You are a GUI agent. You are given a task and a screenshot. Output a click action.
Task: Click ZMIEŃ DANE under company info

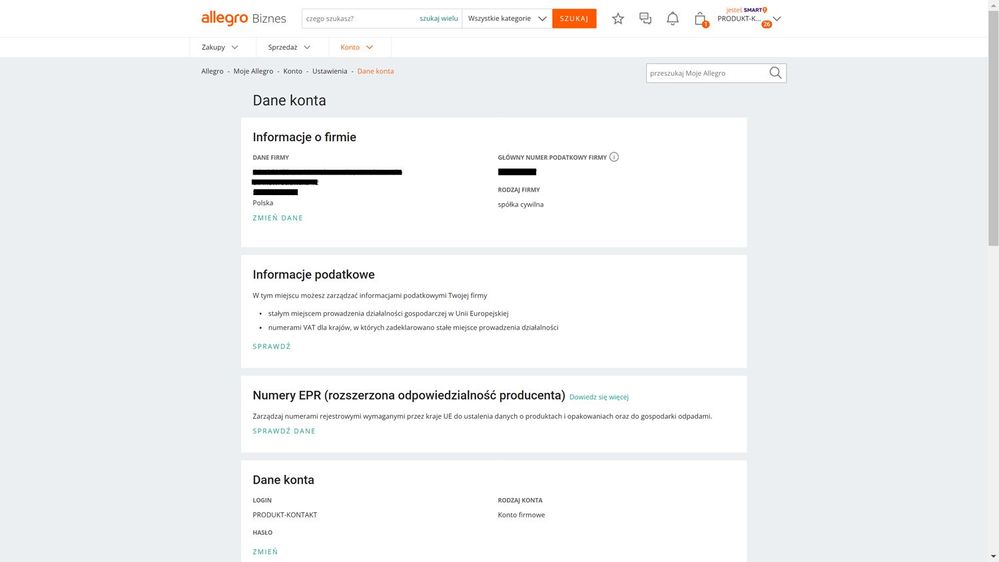tap(277, 218)
